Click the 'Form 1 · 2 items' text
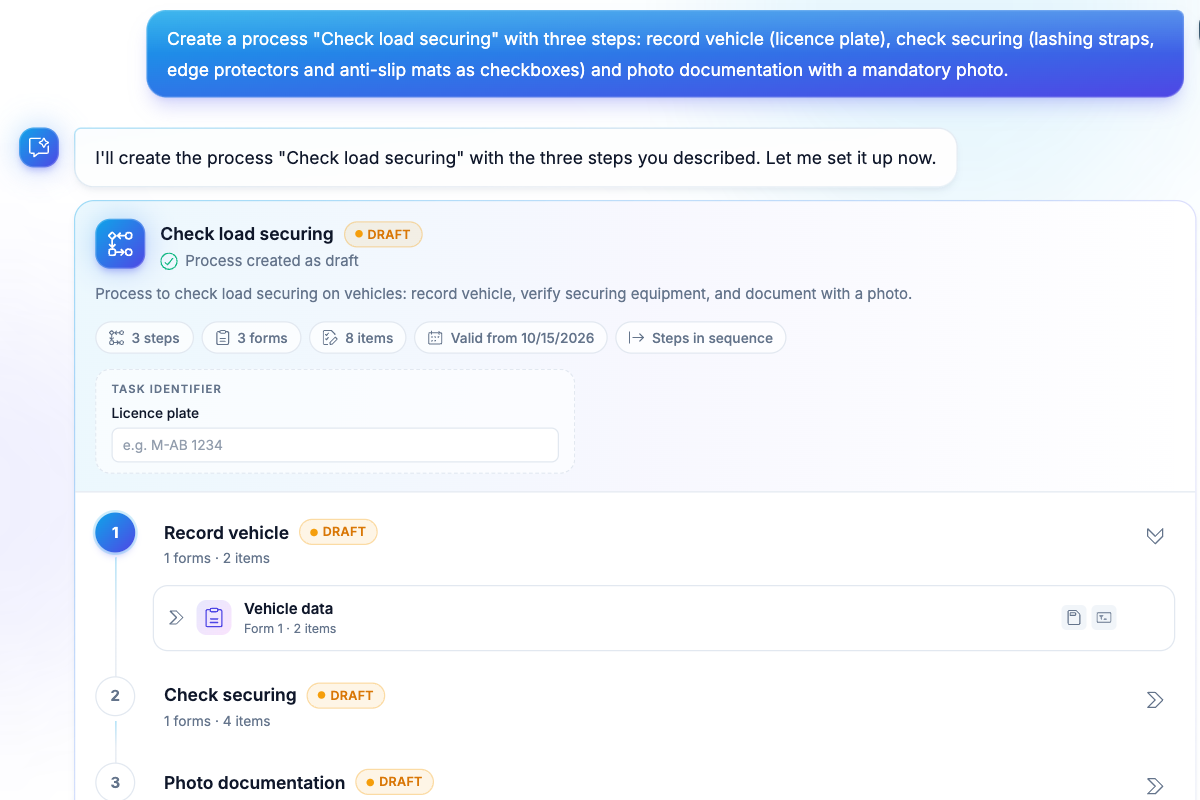The image size is (1200, 800). (x=290, y=629)
